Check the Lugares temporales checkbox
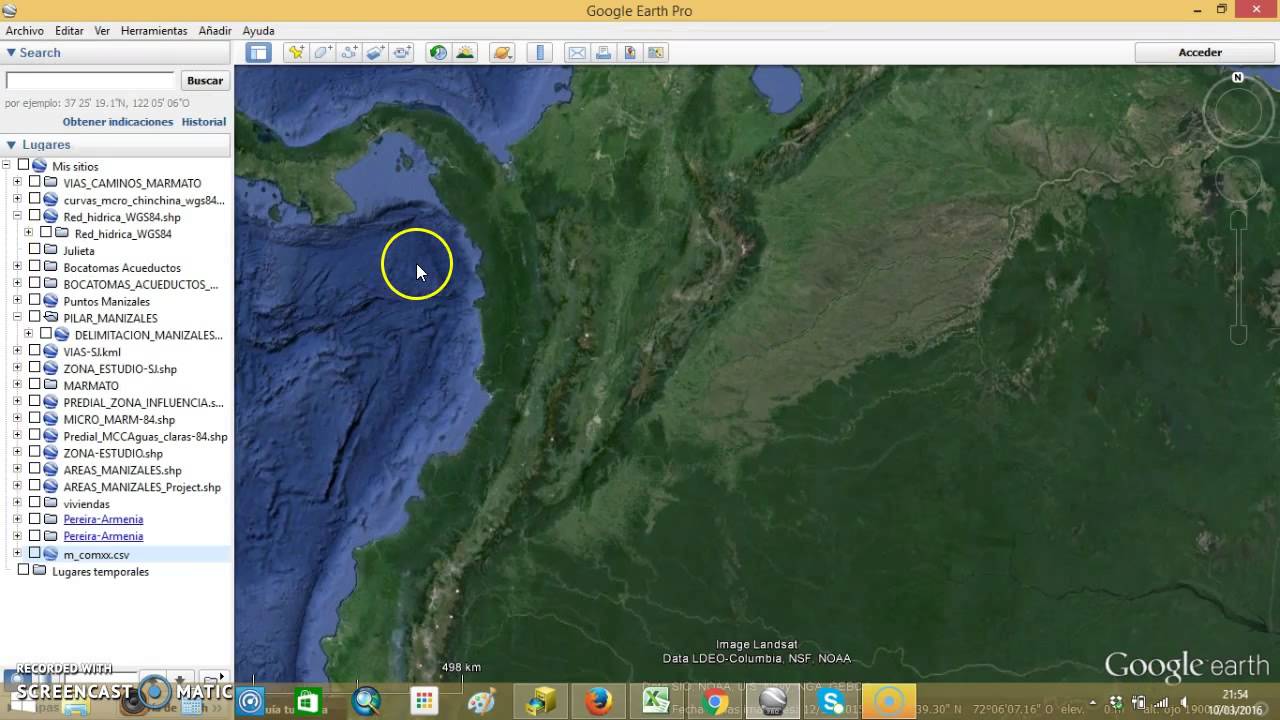The image size is (1280, 720). [x=24, y=570]
